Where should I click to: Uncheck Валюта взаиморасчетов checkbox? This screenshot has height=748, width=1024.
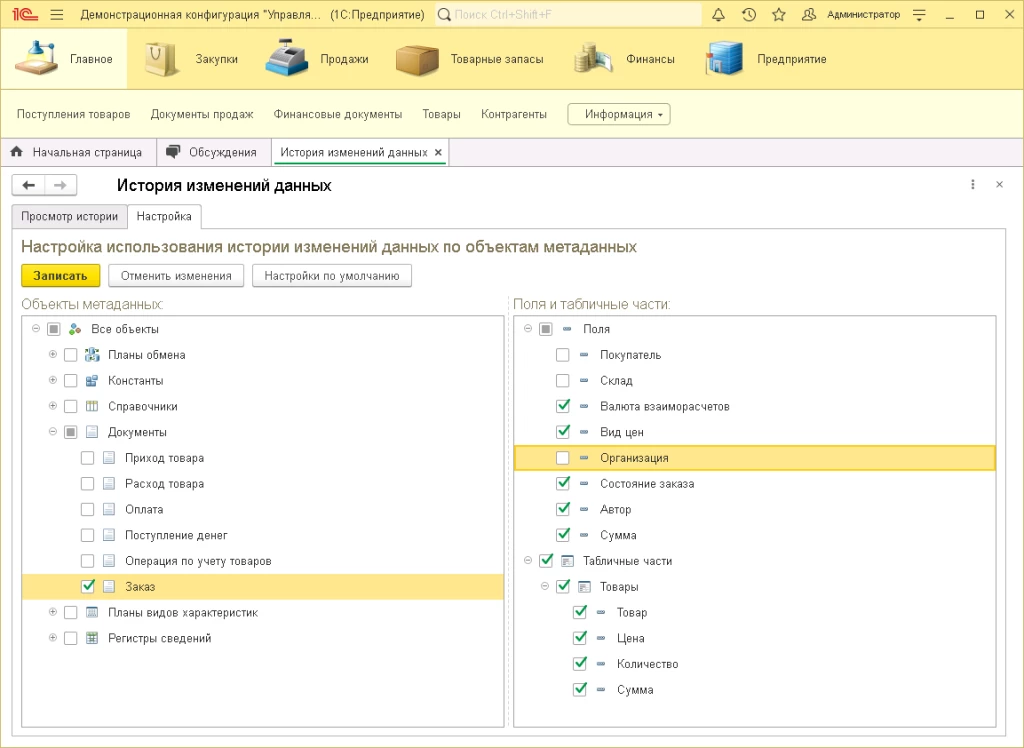click(562, 406)
